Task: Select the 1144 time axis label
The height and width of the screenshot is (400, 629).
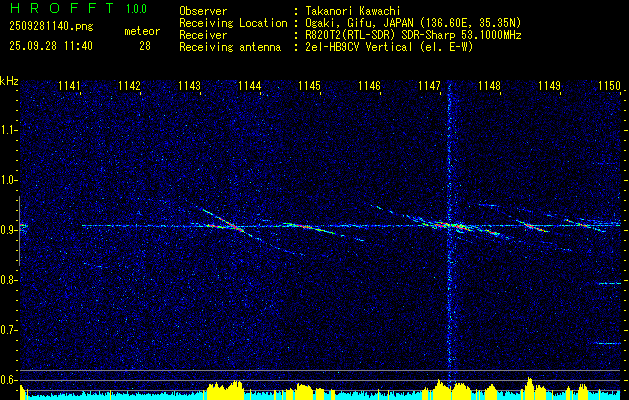Action: 250,86
